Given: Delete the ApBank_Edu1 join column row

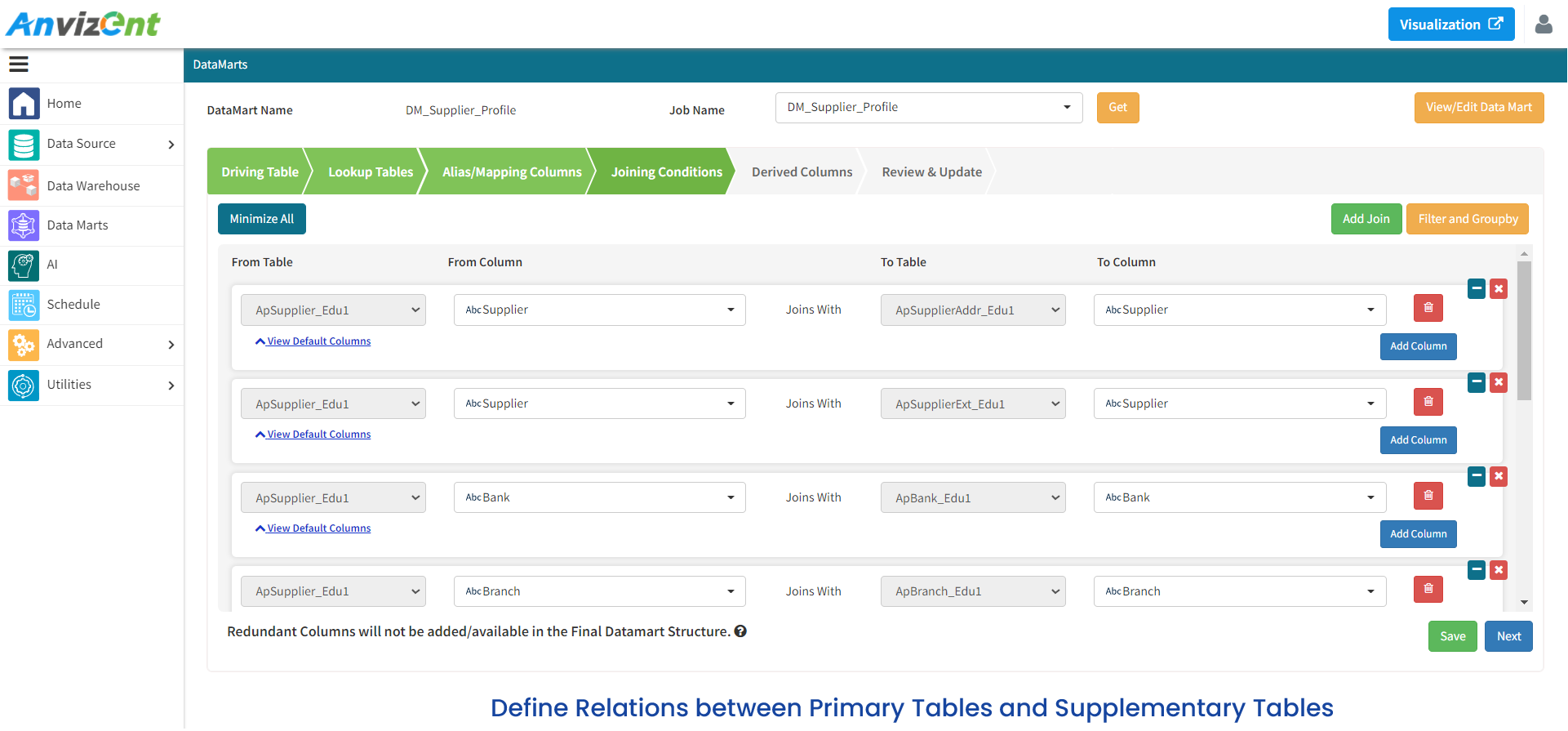Looking at the screenshot, I should tap(1428, 496).
